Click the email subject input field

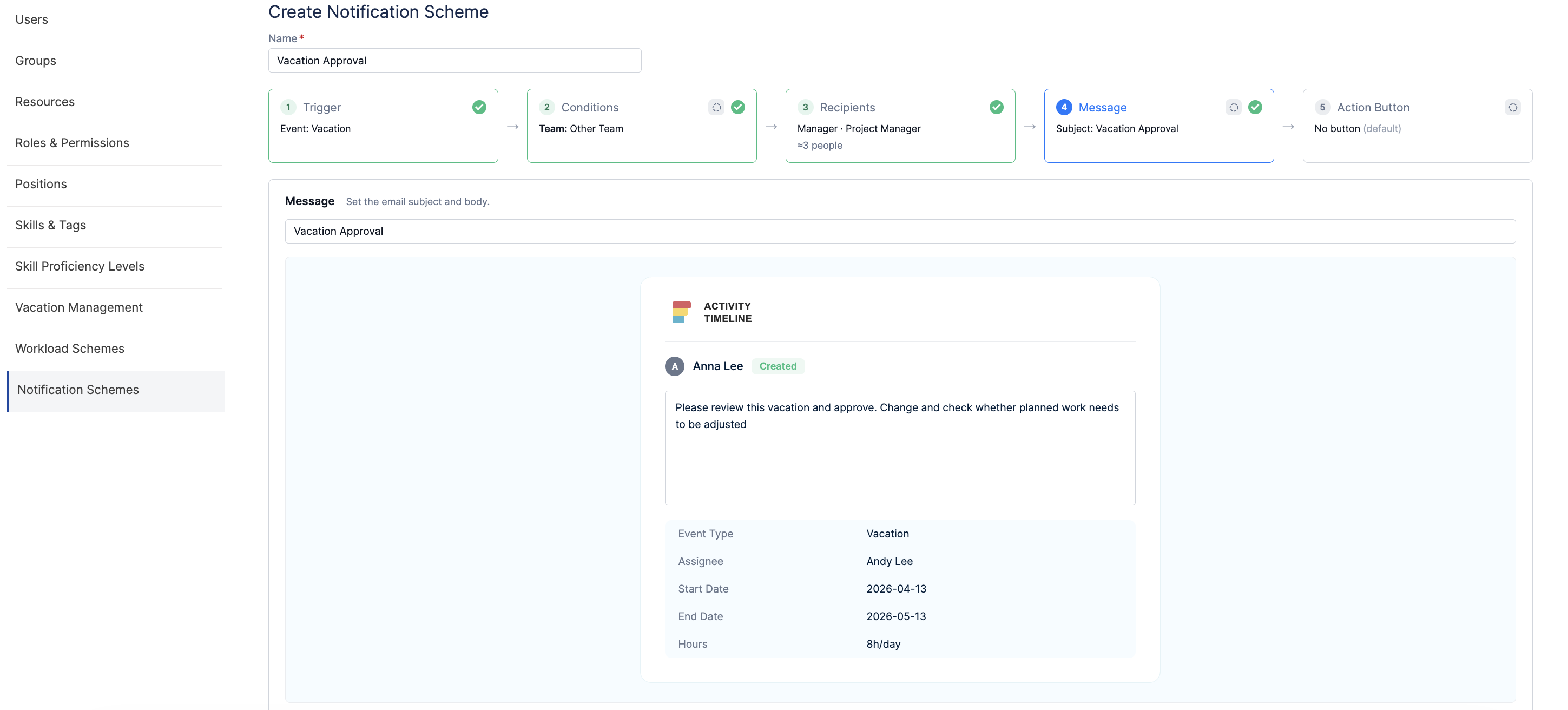[900, 232]
